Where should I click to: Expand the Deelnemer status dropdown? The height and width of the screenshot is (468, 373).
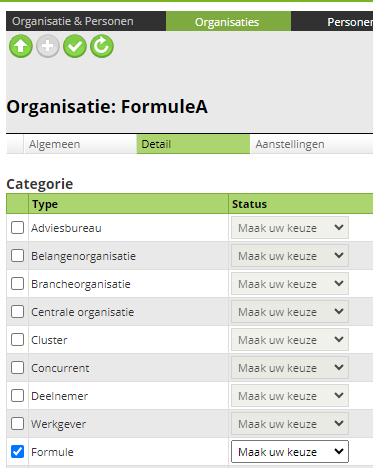290,396
